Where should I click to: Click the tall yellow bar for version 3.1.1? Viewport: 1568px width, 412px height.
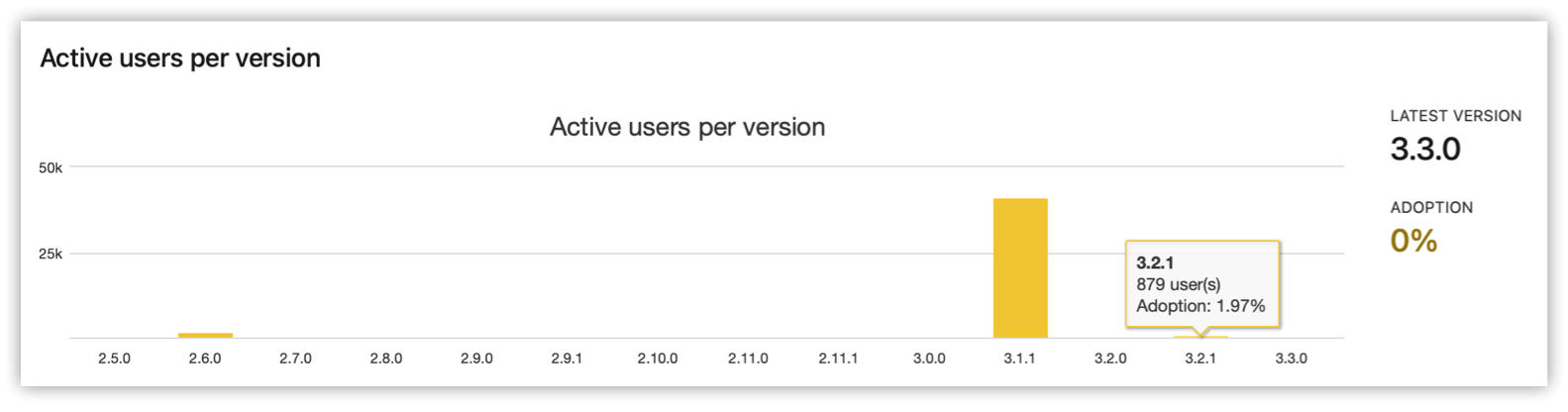[1020, 268]
